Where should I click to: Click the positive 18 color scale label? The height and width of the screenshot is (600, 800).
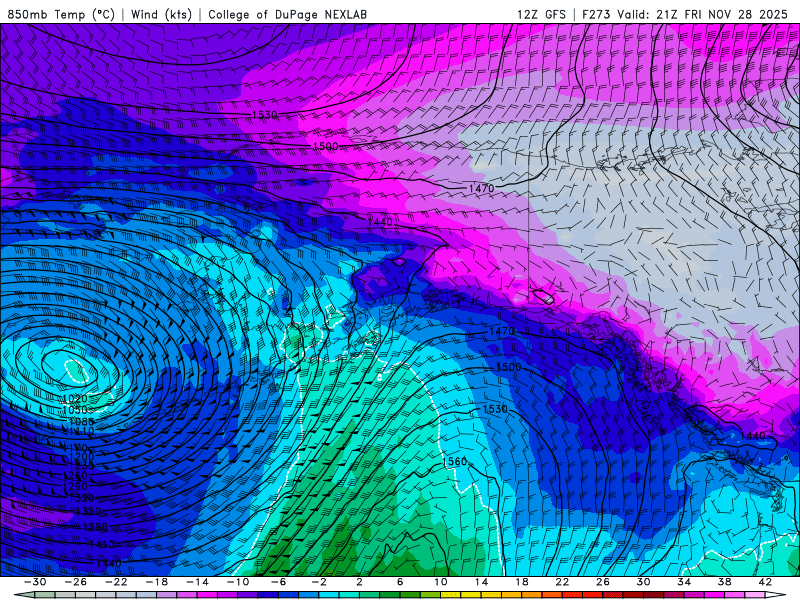tap(522, 582)
